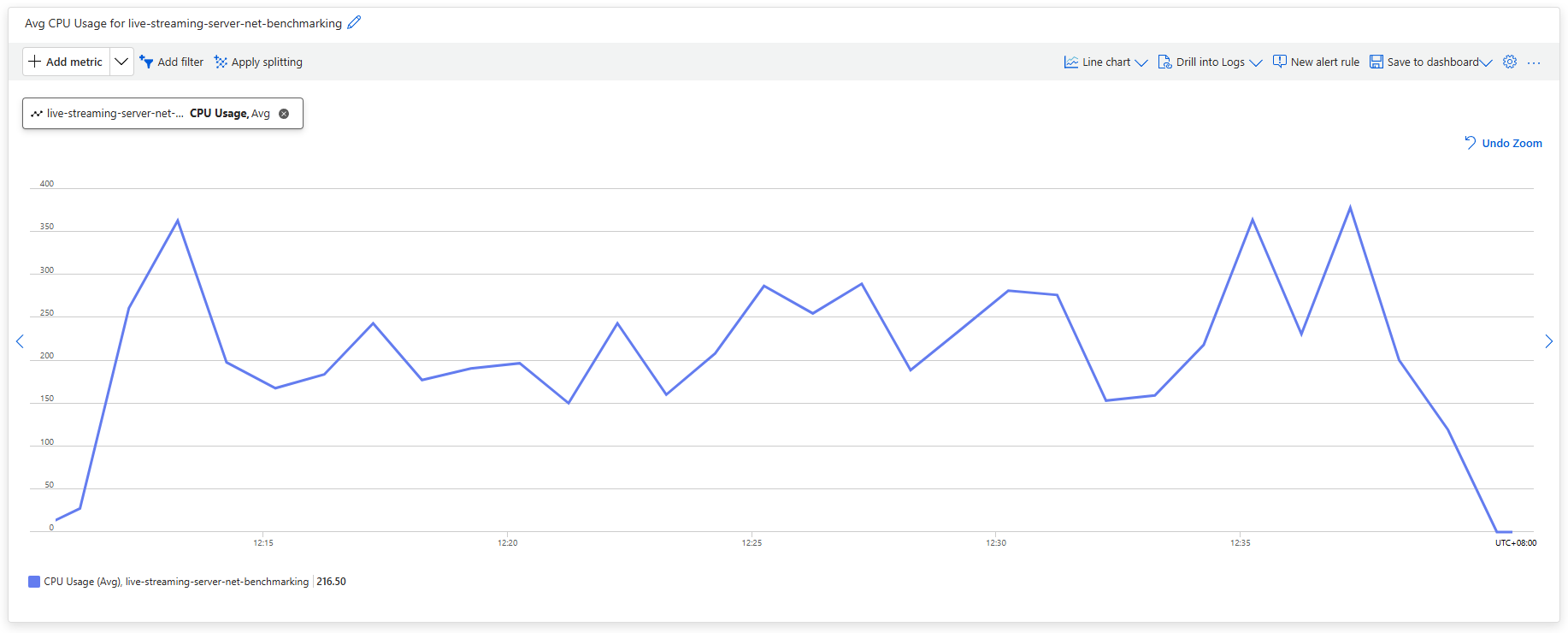Create a New alert rule

pyautogui.click(x=1316, y=62)
